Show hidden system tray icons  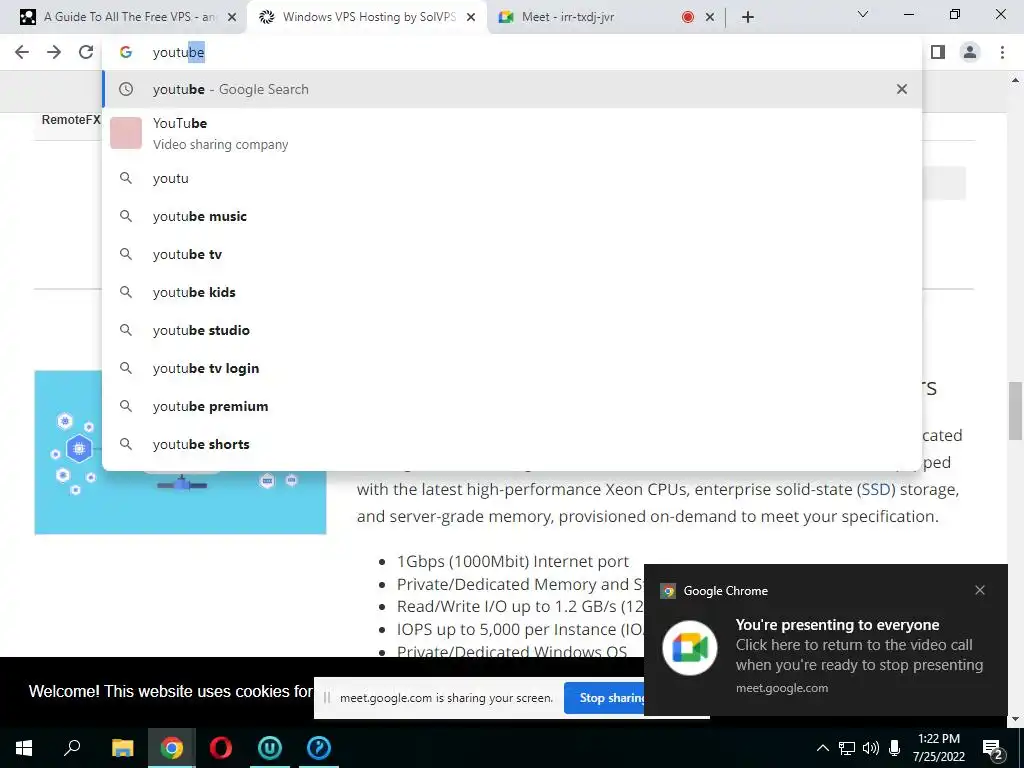pos(823,748)
